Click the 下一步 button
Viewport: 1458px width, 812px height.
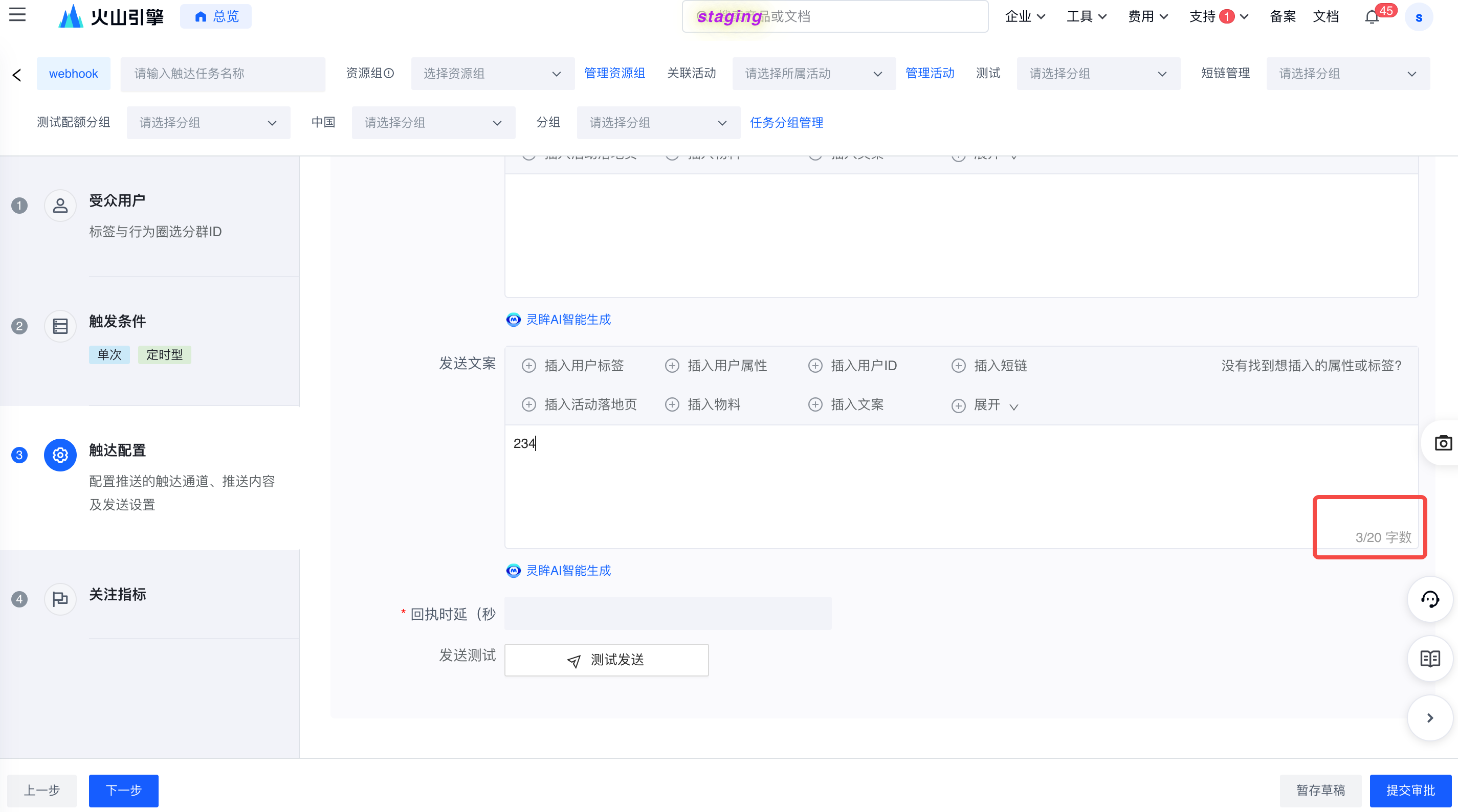click(123, 791)
